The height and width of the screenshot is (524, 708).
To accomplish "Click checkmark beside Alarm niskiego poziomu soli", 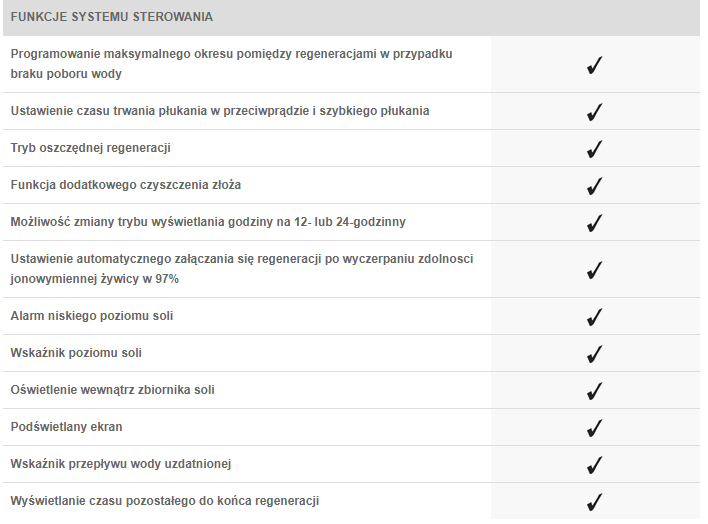I will tap(595, 317).
